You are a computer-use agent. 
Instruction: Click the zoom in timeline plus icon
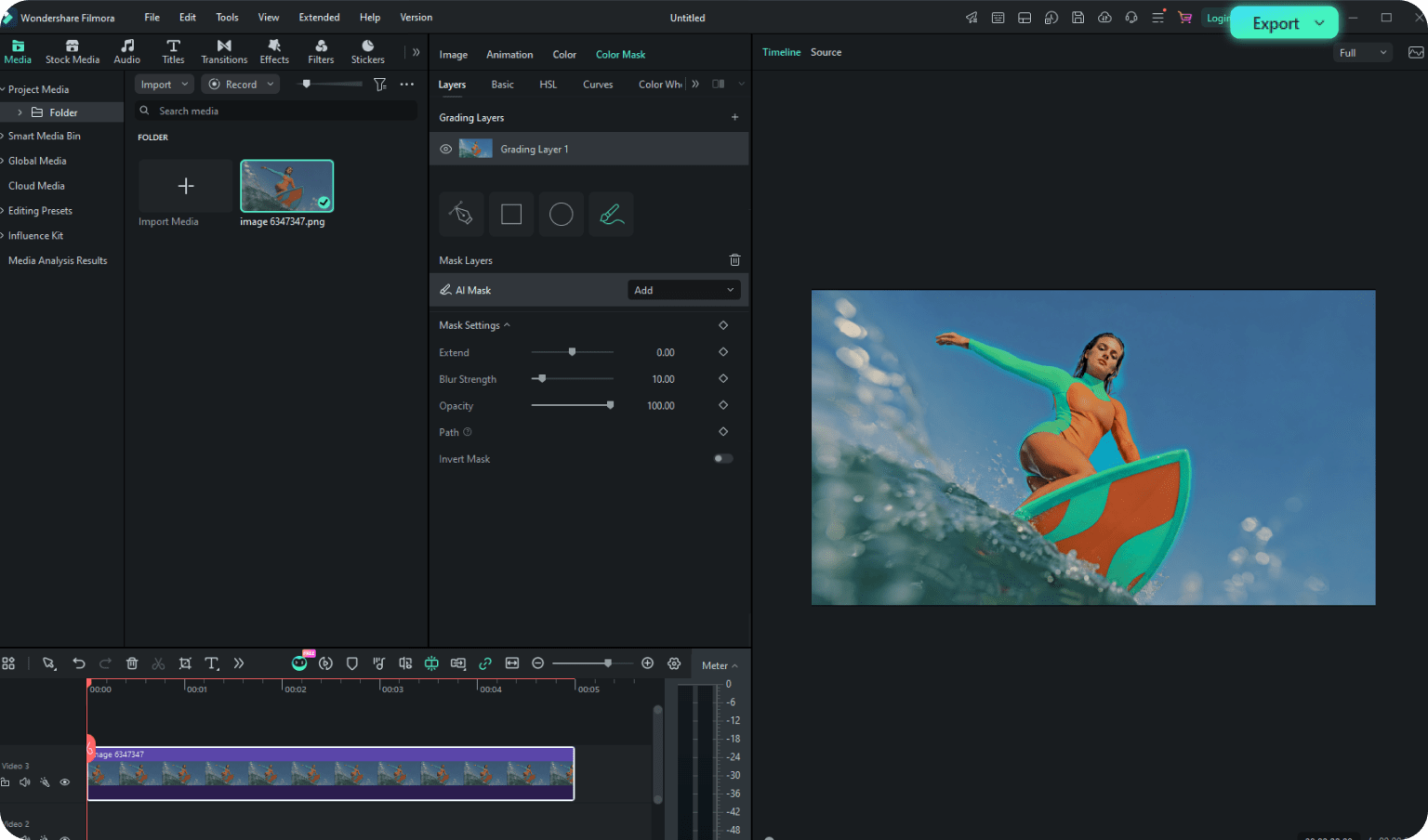pyautogui.click(x=648, y=663)
